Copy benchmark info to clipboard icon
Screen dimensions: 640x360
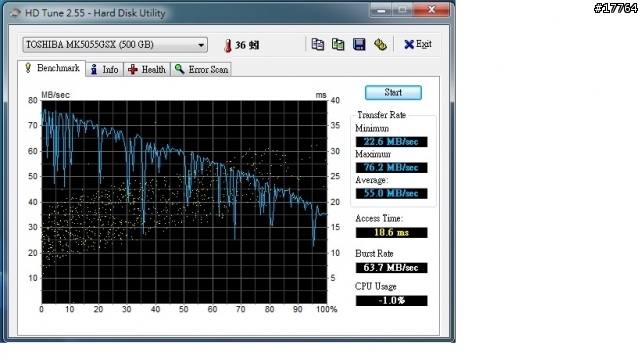coord(318,44)
